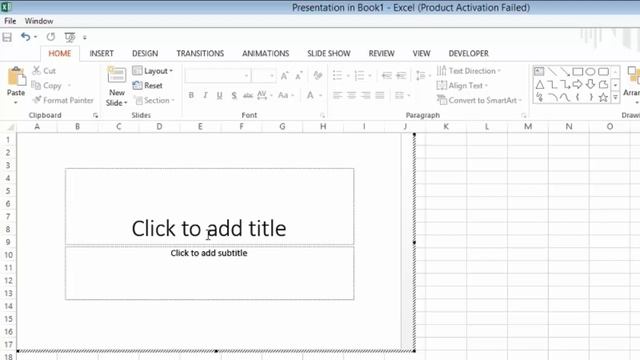Select the Down Arrow shape

[590, 84]
